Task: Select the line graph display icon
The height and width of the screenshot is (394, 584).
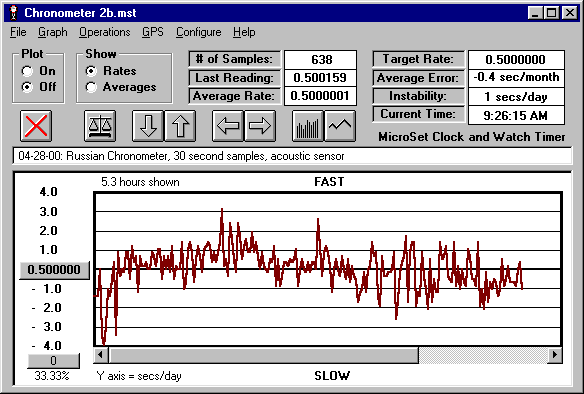Action: [x=340, y=126]
